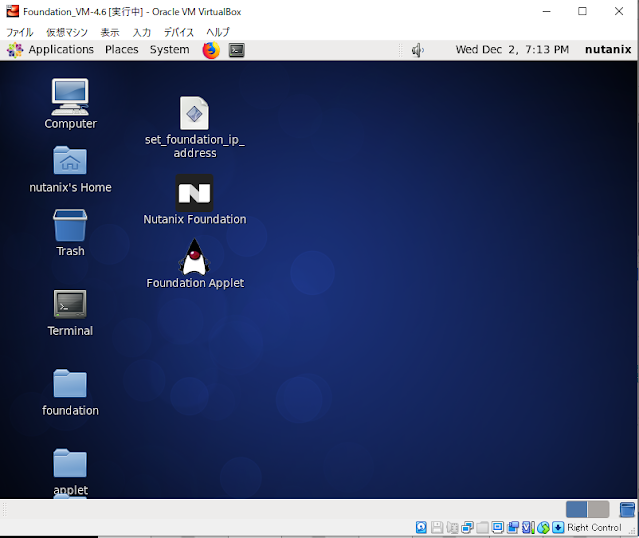Click the hard disk activity status icon
Screen dimensions: 639x538
coord(421,527)
